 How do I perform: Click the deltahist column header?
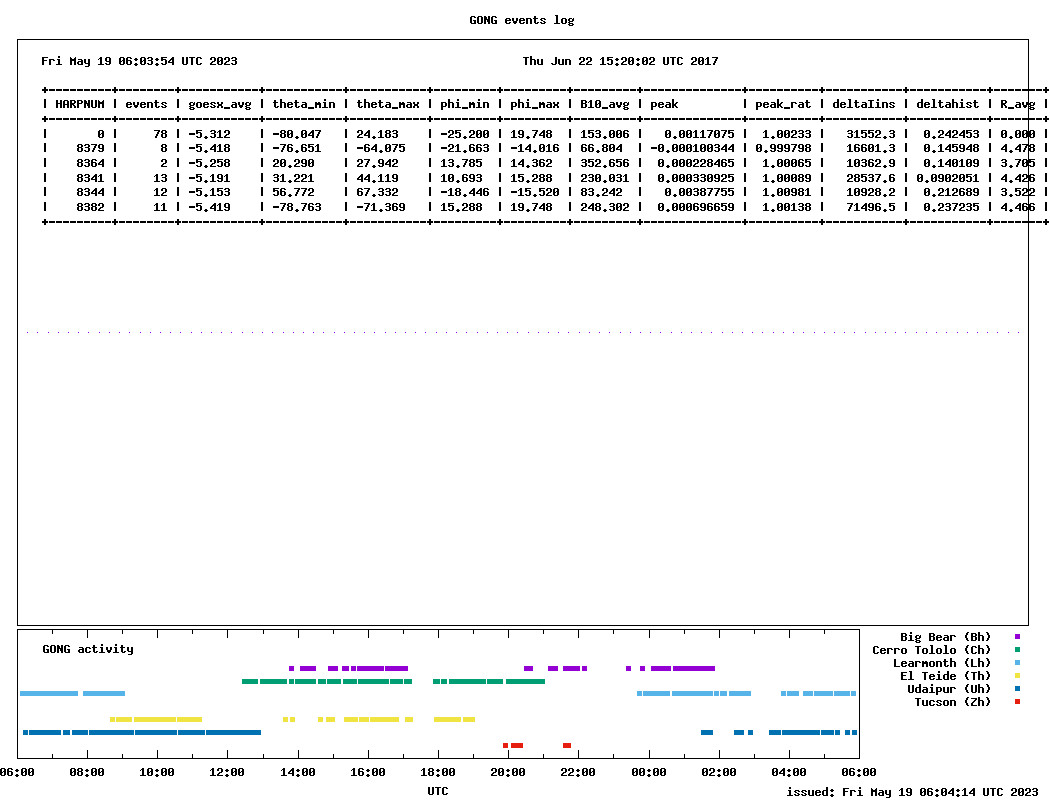tap(948, 104)
